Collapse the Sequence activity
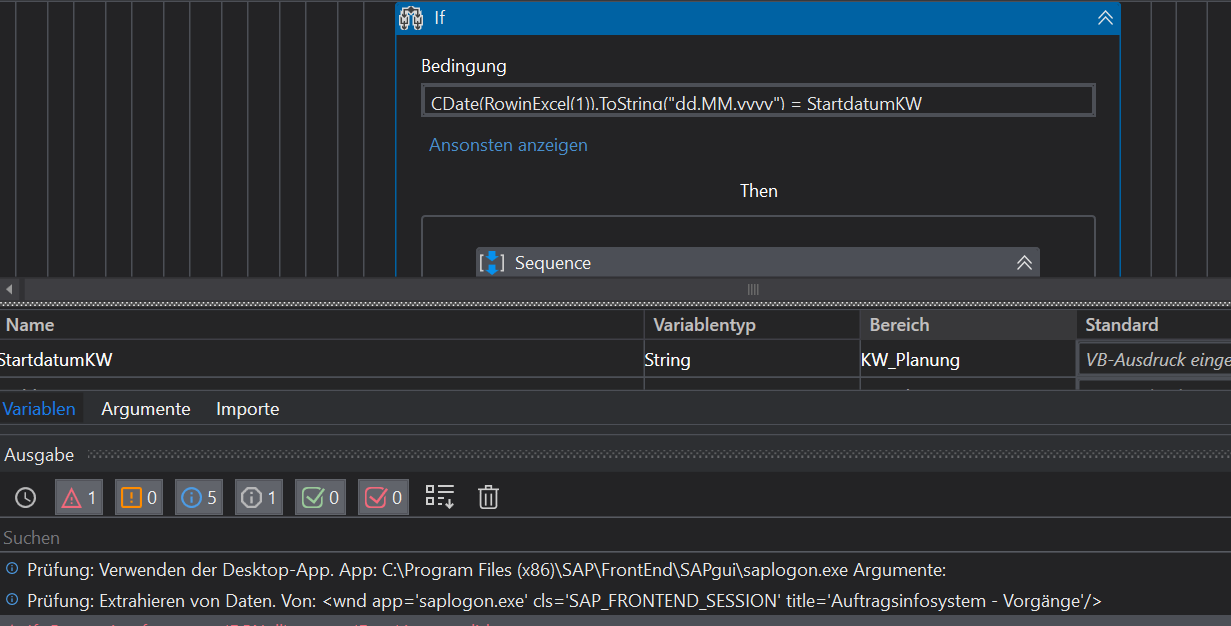Screen dimensions: 1231x626 click(x=1024, y=263)
